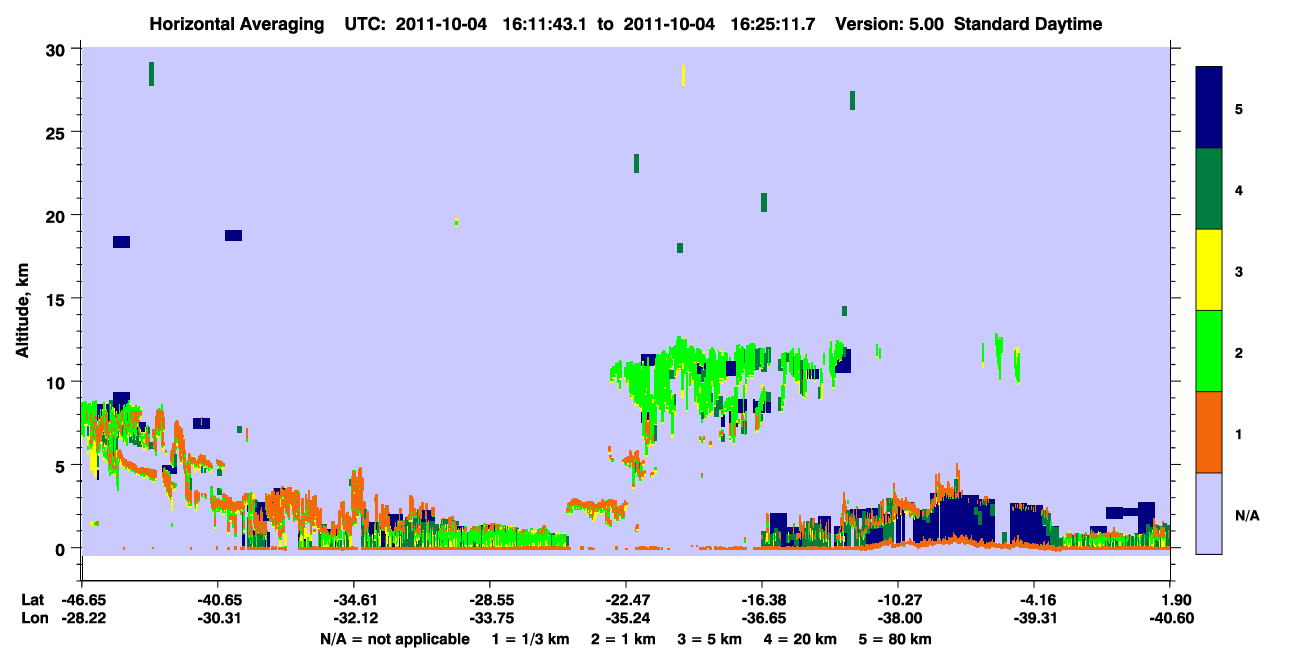Click the colorbar label 5
Screen dimensions: 1300x667
click(x=1239, y=108)
